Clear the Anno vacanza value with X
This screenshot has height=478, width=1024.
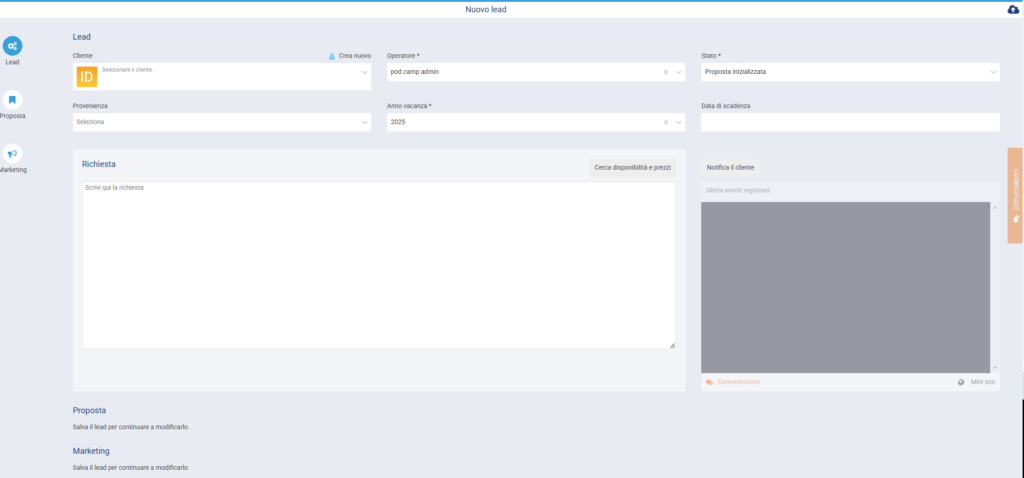tap(666, 122)
